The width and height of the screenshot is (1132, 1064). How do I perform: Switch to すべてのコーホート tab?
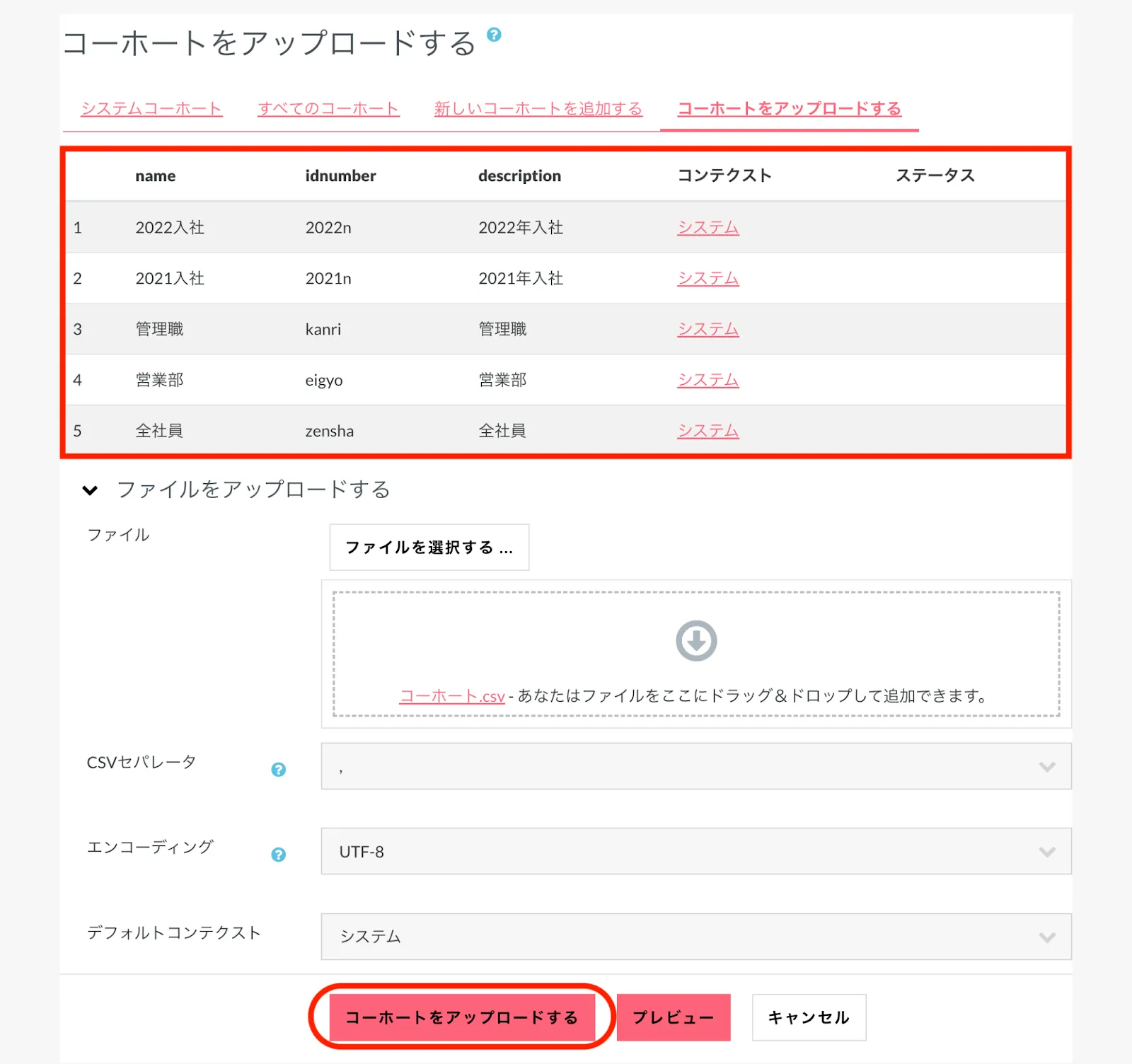point(328,109)
